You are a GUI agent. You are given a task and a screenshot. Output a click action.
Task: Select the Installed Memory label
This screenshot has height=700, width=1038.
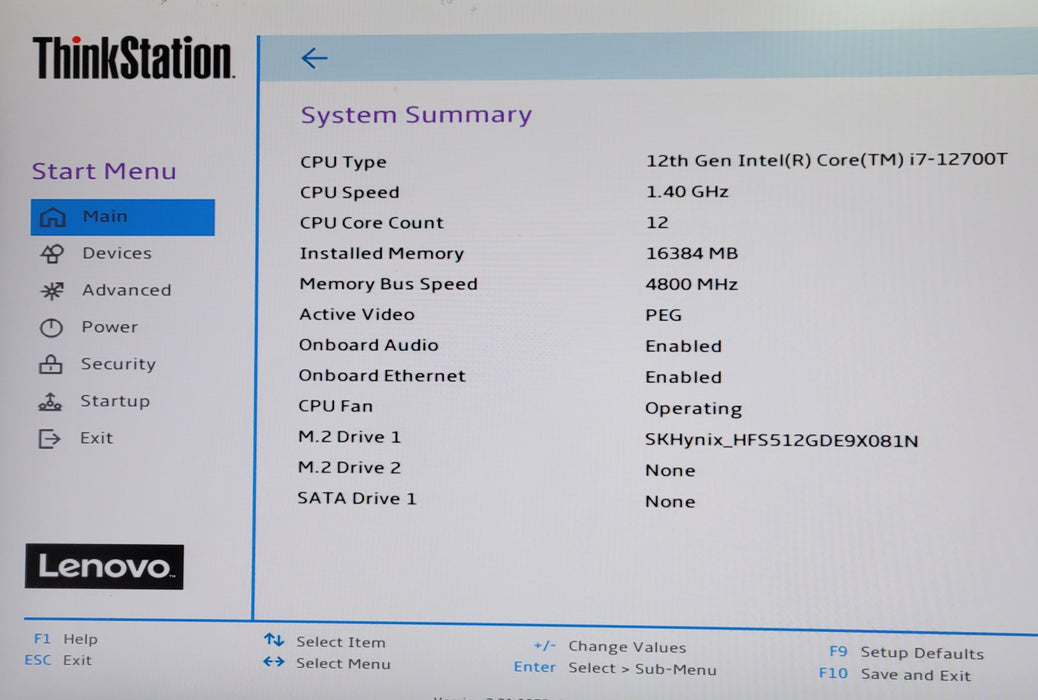[x=381, y=254]
